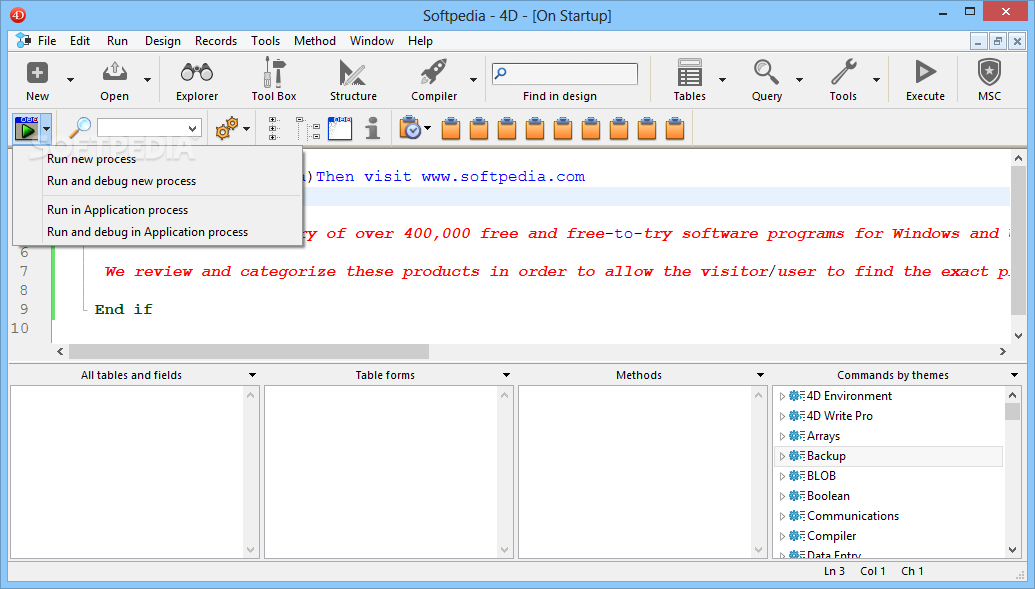This screenshot has width=1035, height=589.
Task: Click the End if code line
Action: [123, 310]
